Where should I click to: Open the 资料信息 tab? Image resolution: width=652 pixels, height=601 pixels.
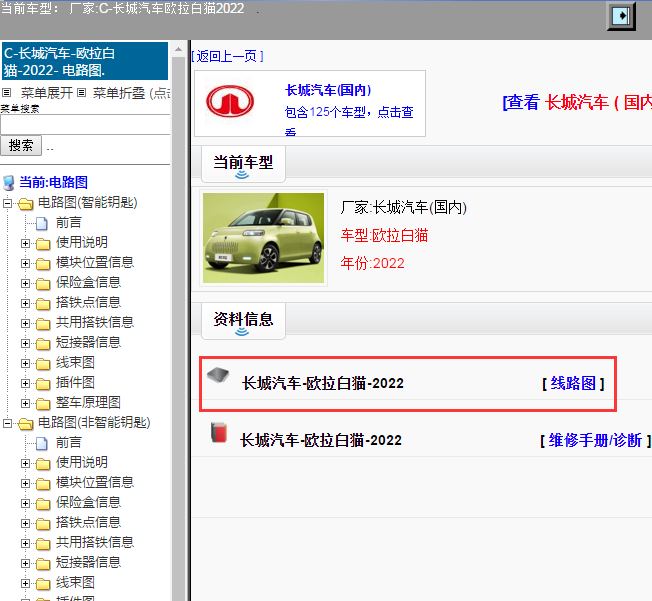pos(243,320)
